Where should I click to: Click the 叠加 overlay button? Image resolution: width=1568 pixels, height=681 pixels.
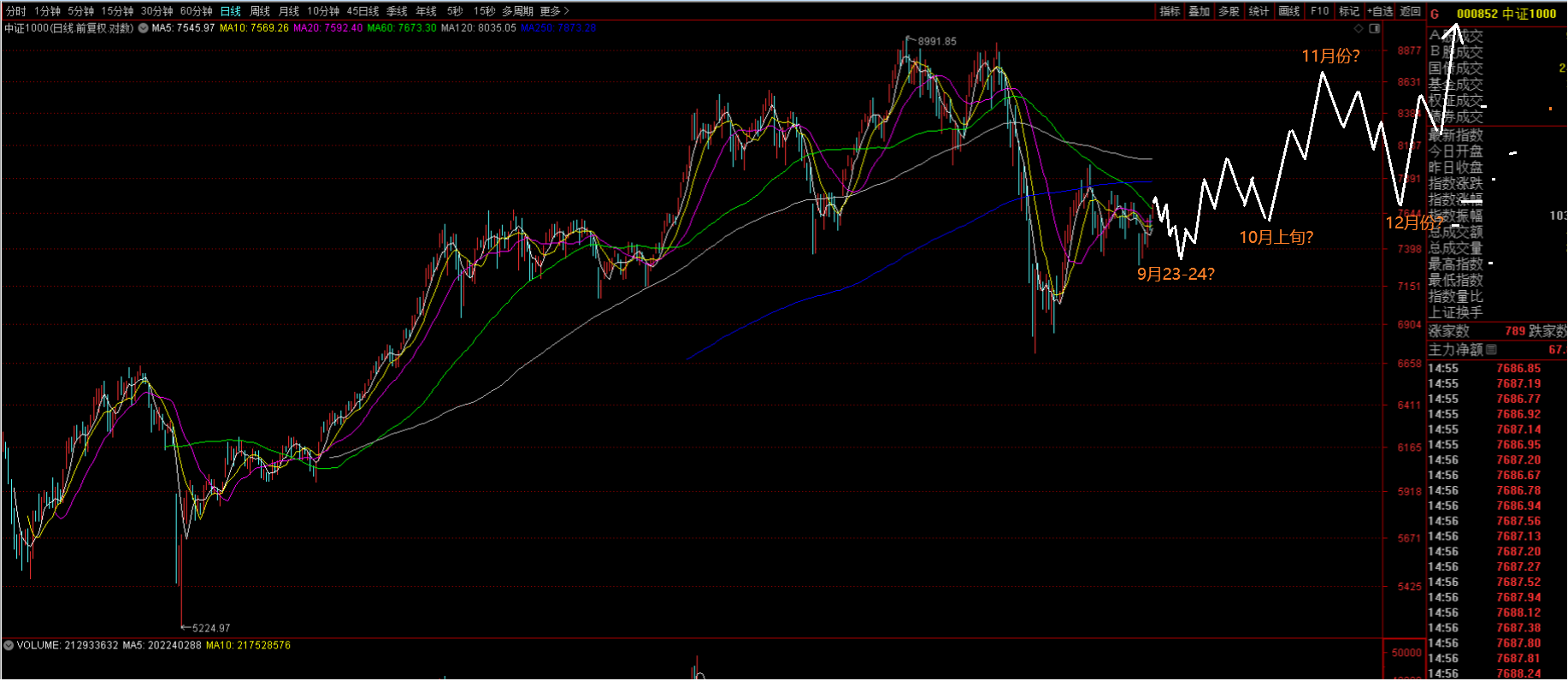click(1200, 11)
